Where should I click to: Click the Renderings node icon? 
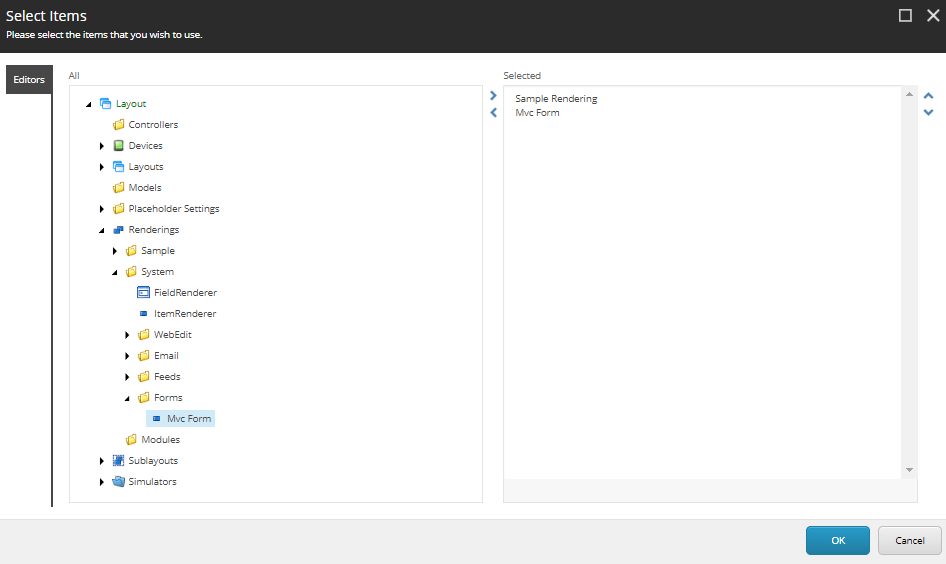tap(118, 230)
